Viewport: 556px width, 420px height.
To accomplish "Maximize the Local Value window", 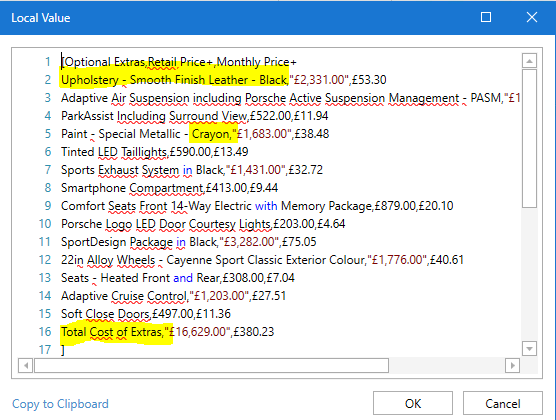I will 486,17.
